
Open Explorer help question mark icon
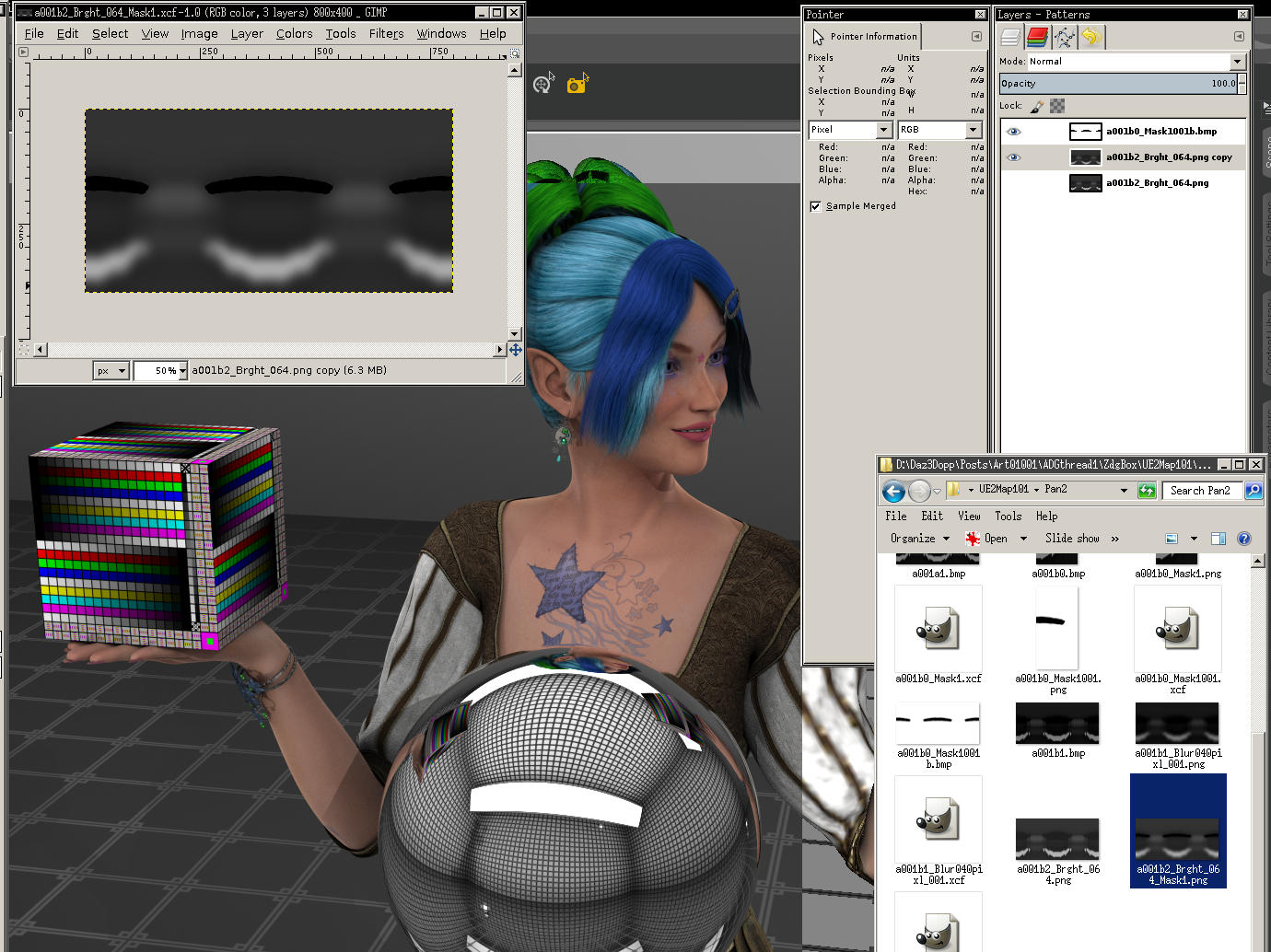click(x=1244, y=539)
